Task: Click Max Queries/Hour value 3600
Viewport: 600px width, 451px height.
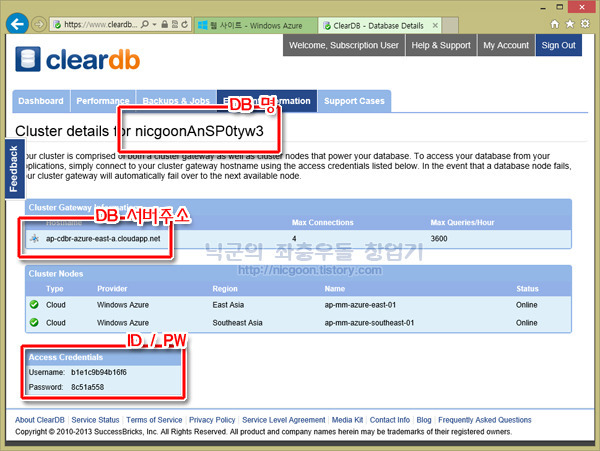Action: (439, 239)
